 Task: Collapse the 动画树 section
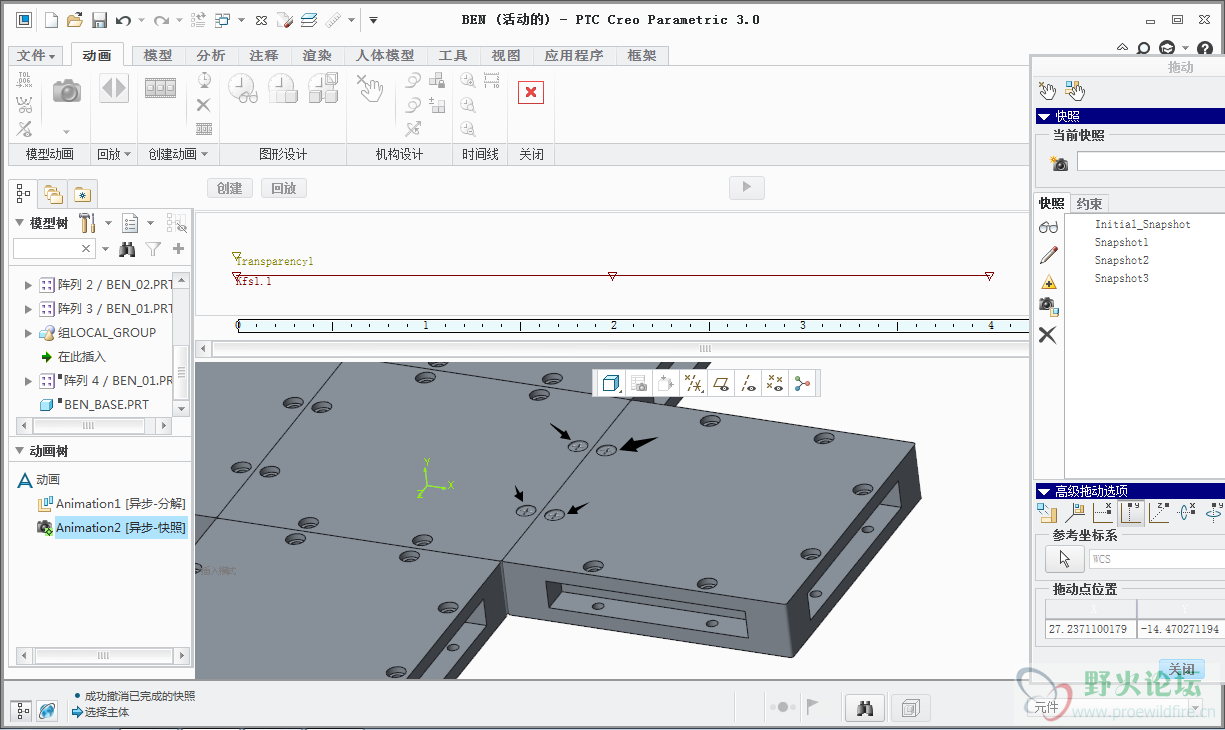click(20, 451)
